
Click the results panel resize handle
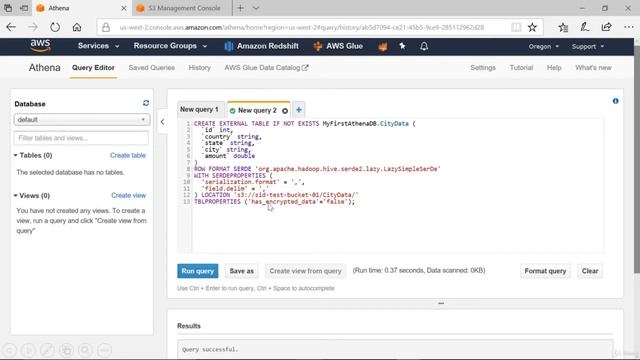(x=441, y=303)
